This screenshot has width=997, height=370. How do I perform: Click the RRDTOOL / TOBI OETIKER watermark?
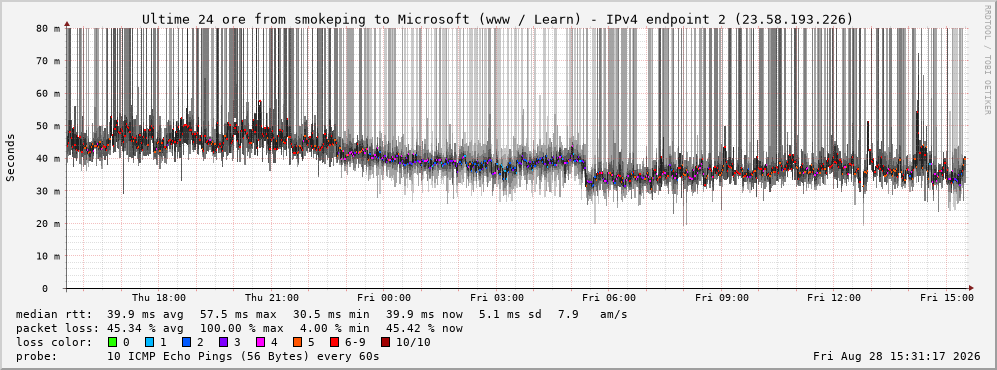pos(987,60)
